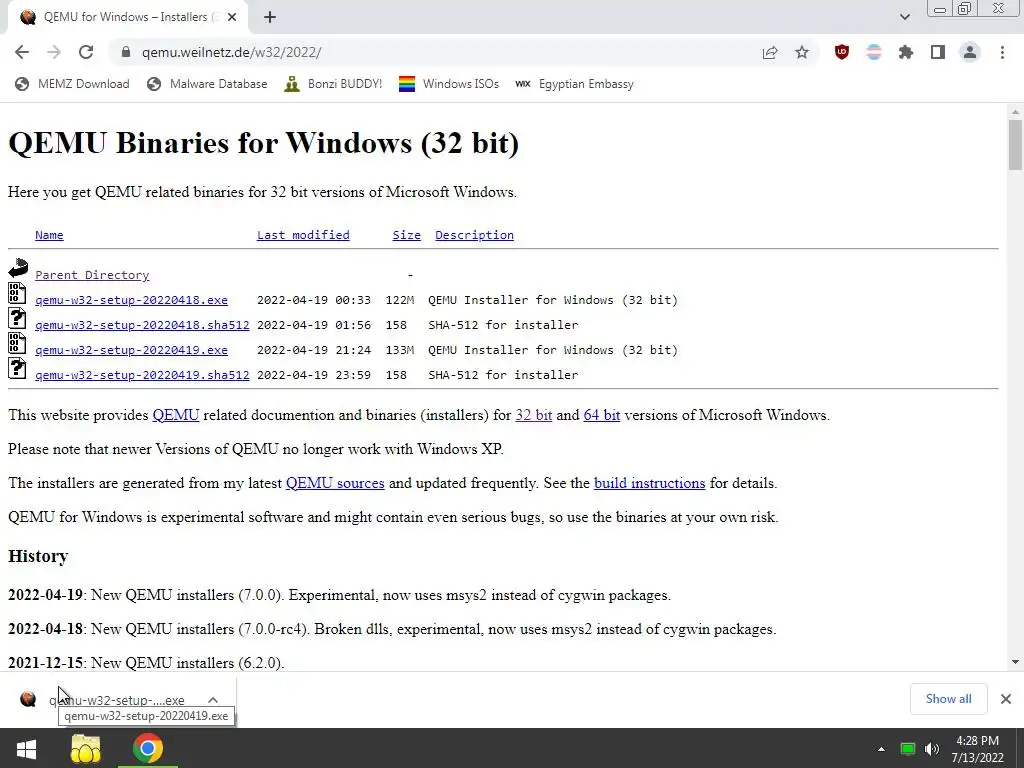This screenshot has width=1024, height=768.
Task: Download qemu-w32-setup-20220418.exe
Action: tap(131, 300)
